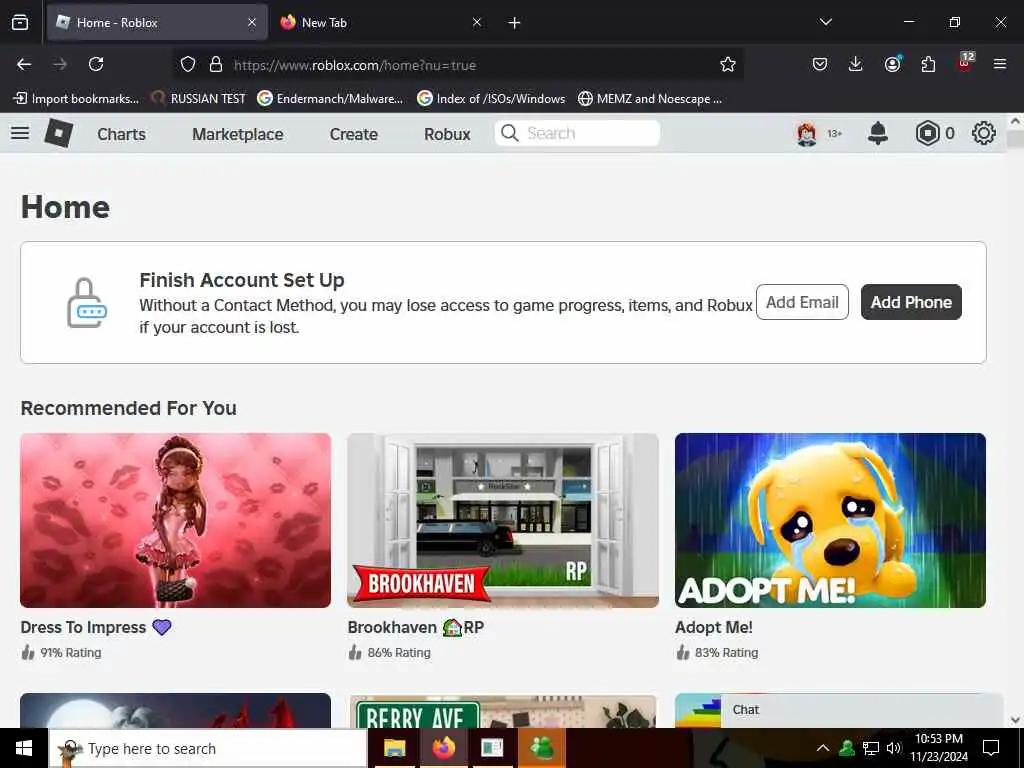
Task: Open the Marketplace menu item
Action: coord(238,134)
